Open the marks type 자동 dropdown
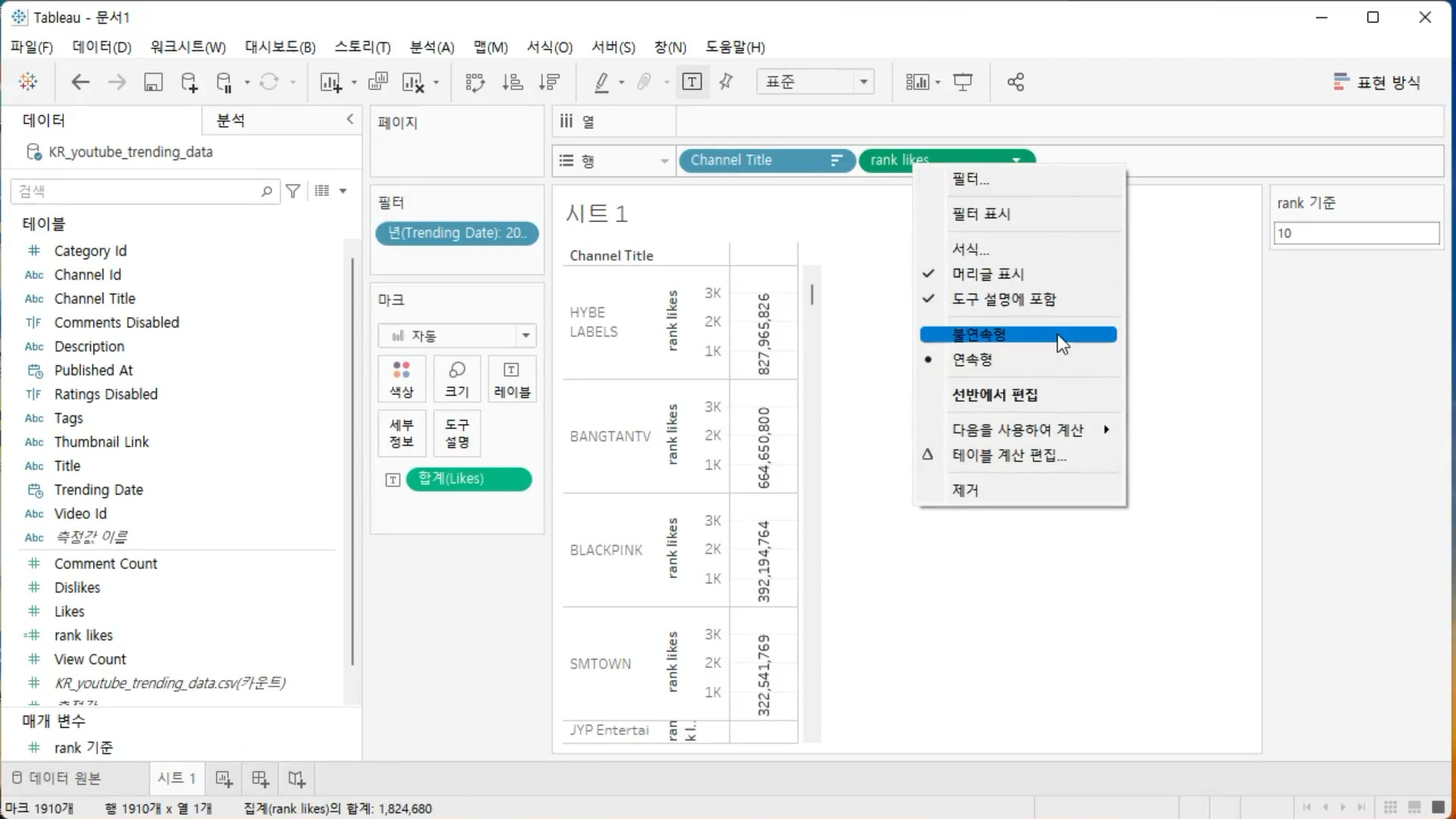This screenshot has height=819, width=1456. click(x=457, y=335)
